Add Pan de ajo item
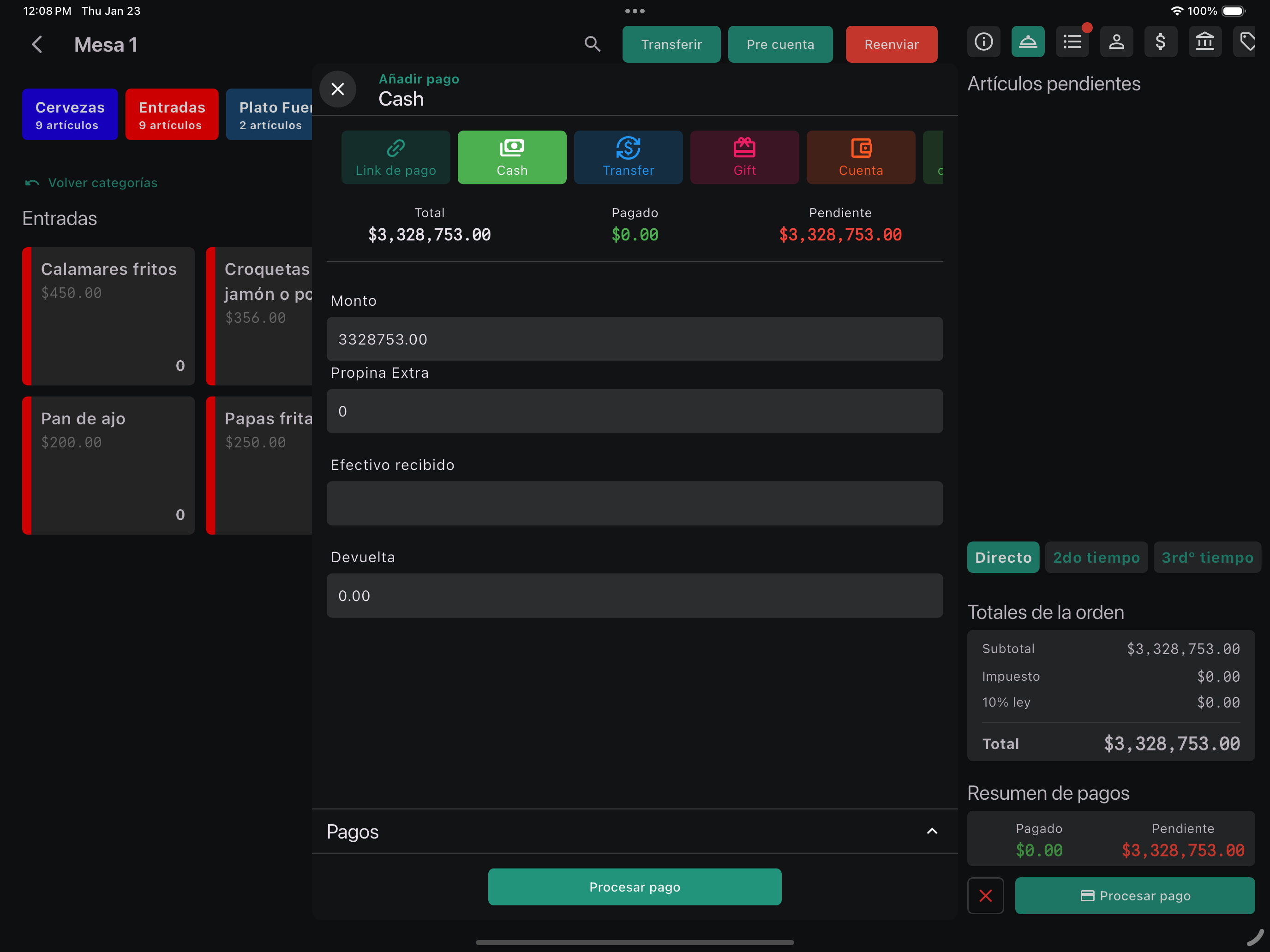1270x952 pixels. click(108, 465)
